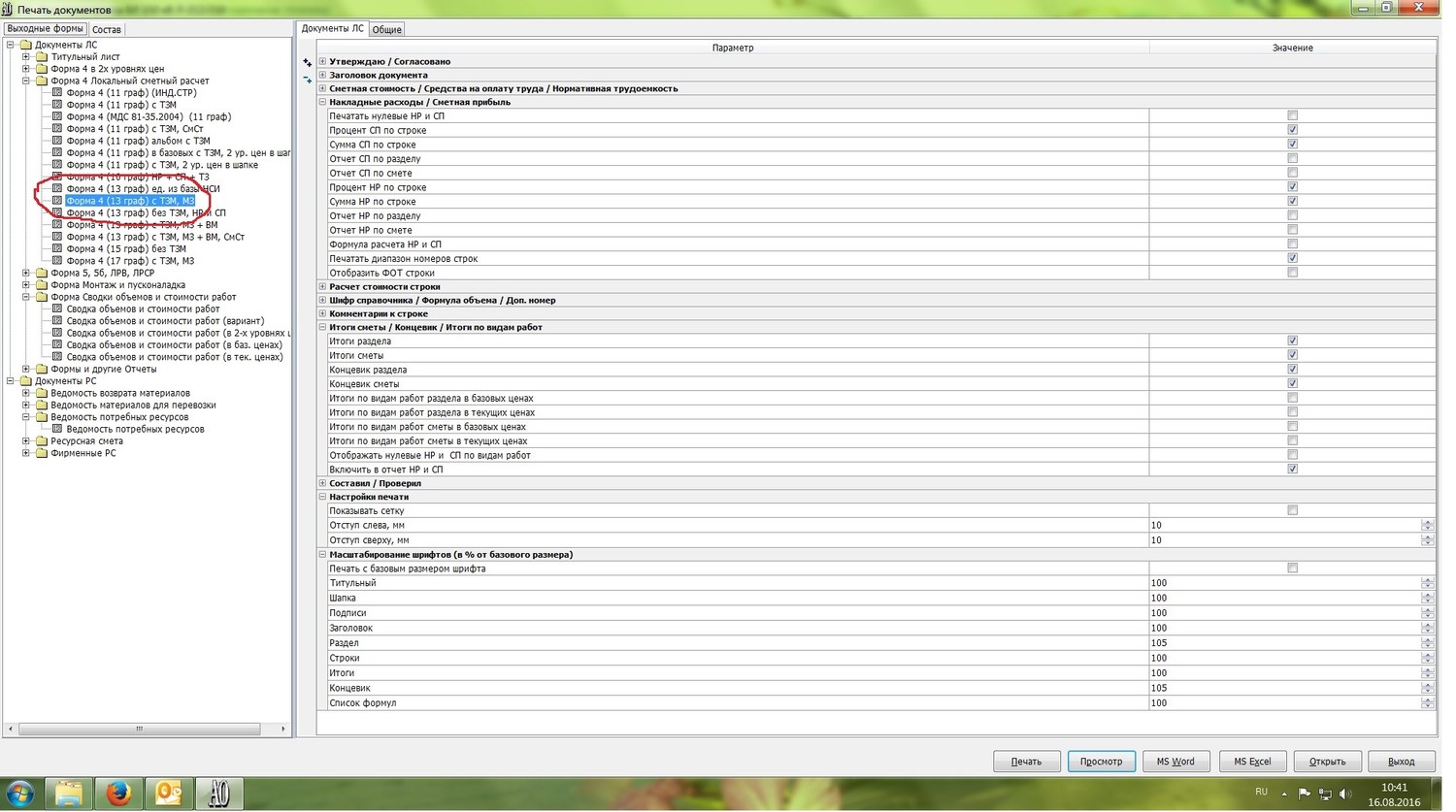
Task: Check Печать с базовым размером шрифта
Action: click(x=1292, y=569)
